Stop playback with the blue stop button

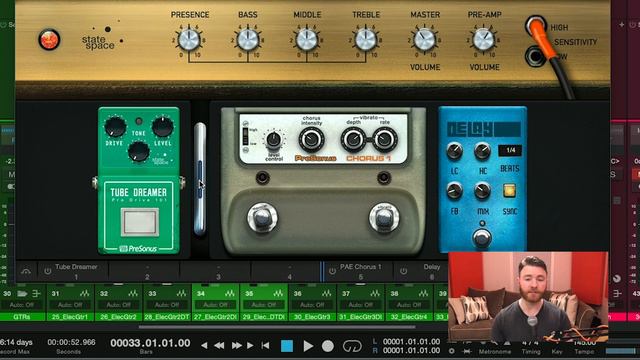pos(287,346)
